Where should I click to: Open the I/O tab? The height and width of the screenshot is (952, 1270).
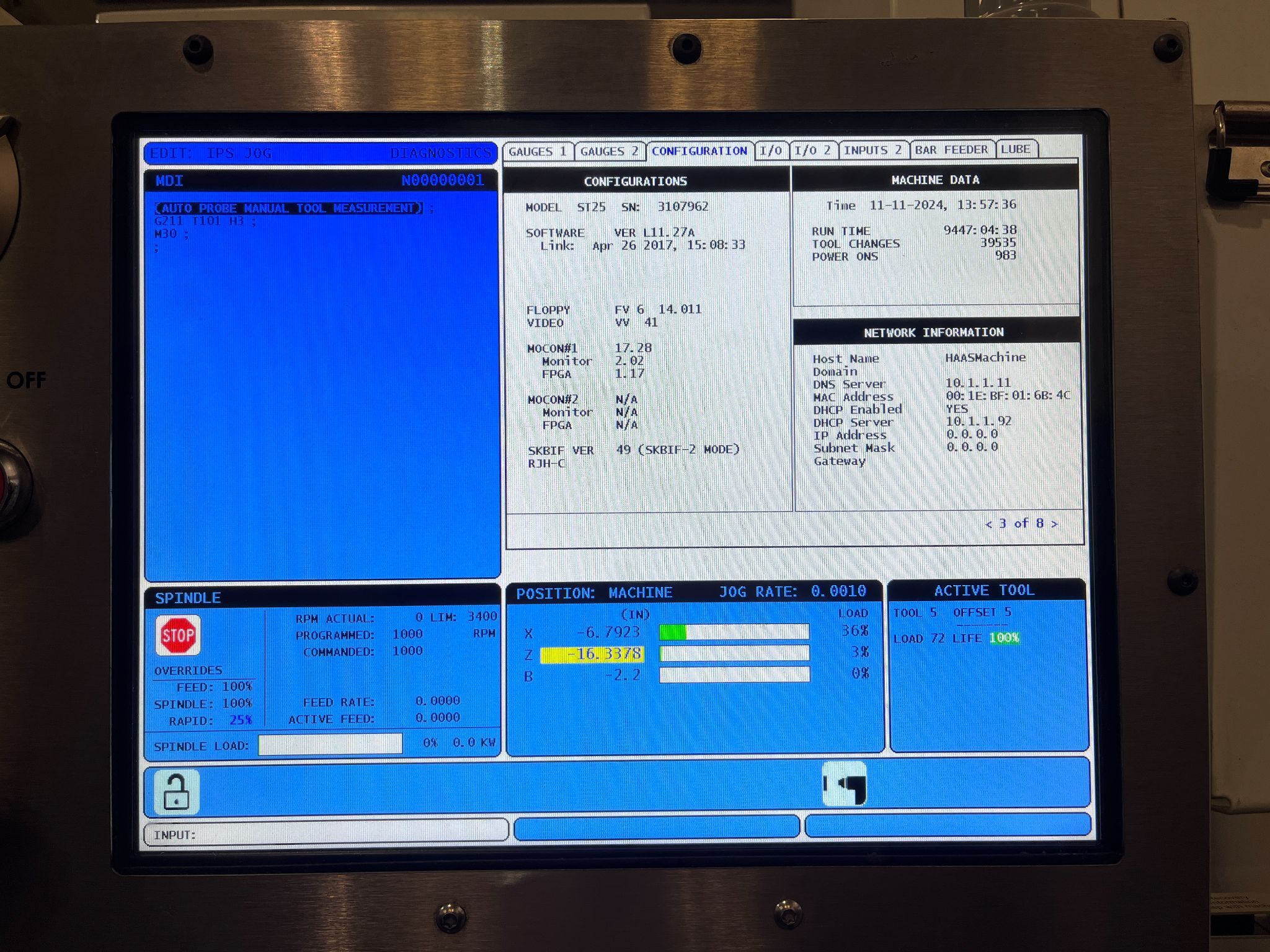tap(771, 151)
